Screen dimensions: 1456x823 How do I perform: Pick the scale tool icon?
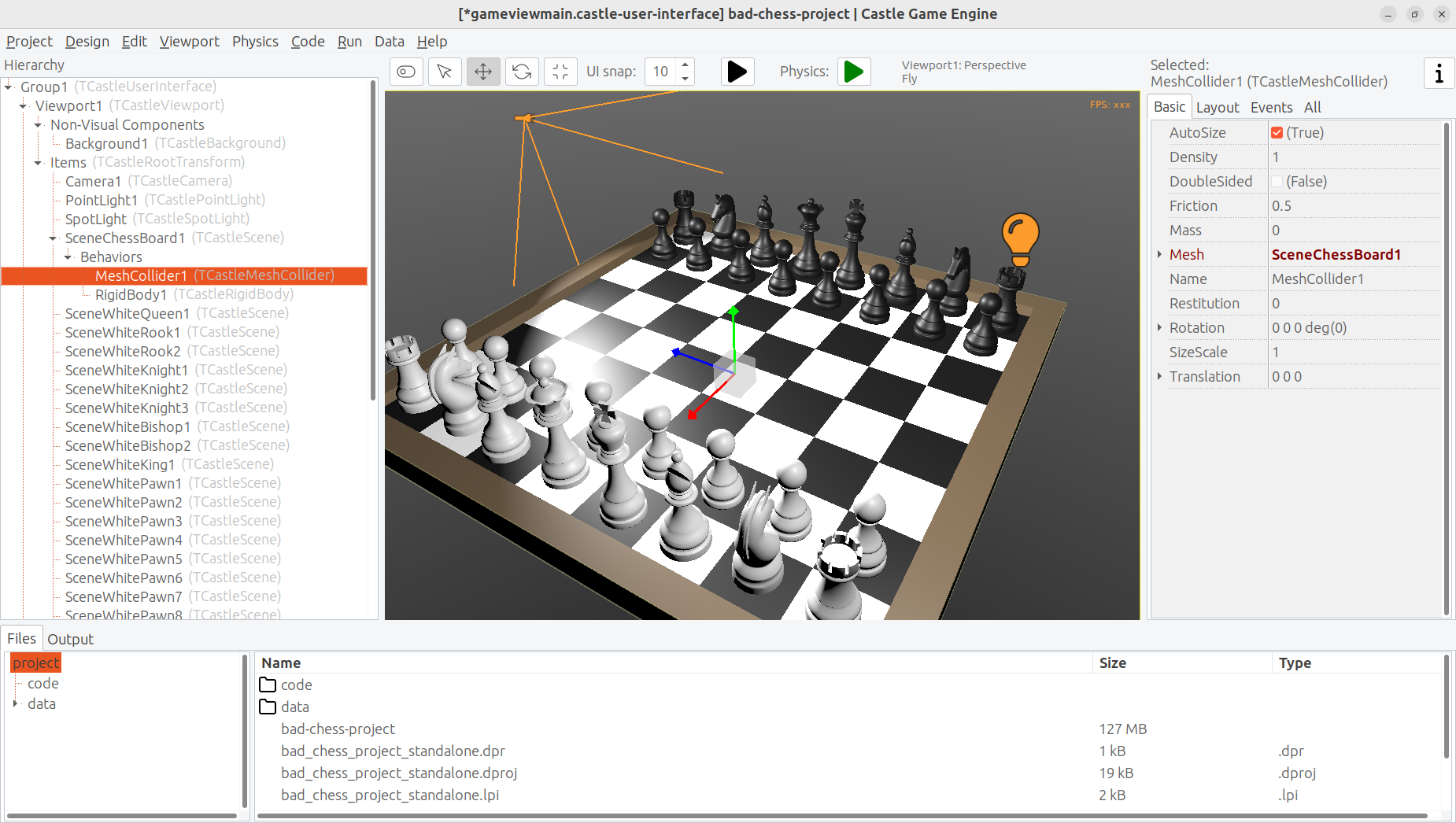tap(560, 72)
